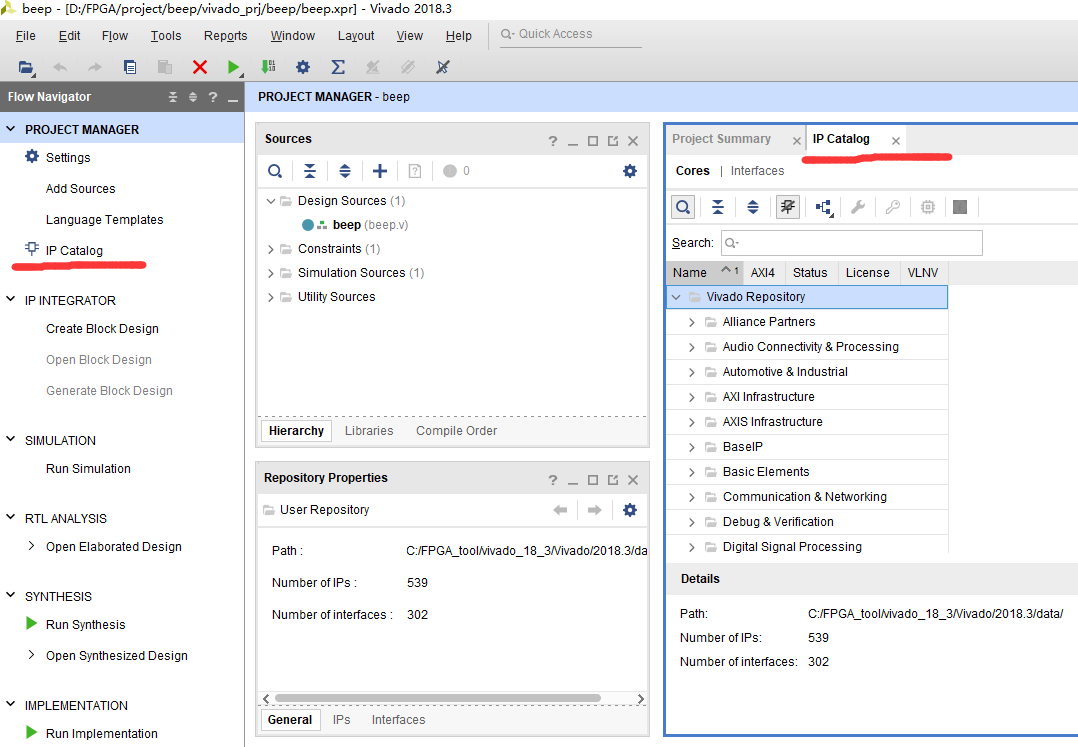Click the Sigma reports toolbar icon
The height and width of the screenshot is (747, 1078).
pyautogui.click(x=338, y=67)
